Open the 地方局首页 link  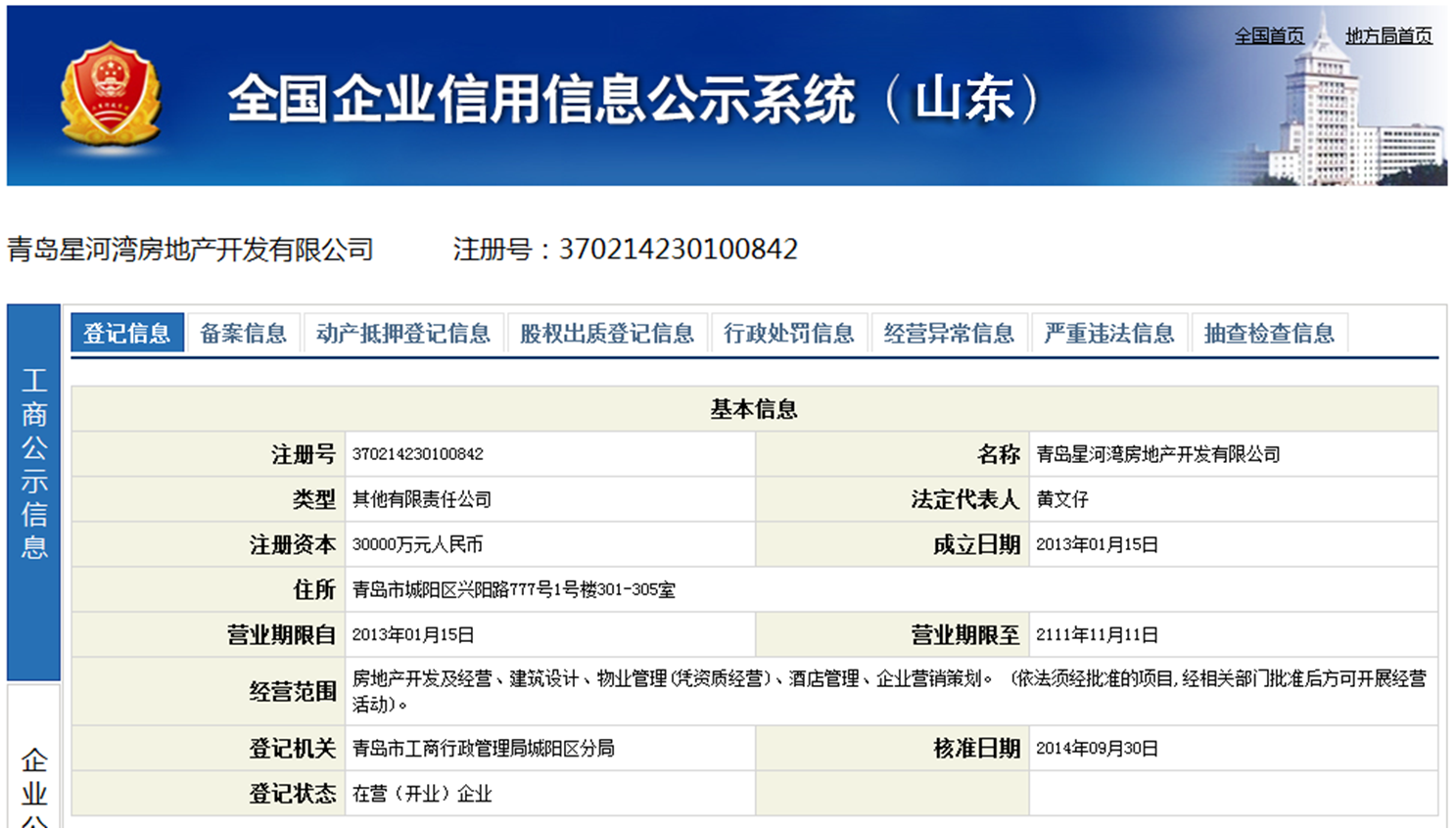pyautogui.click(x=1388, y=36)
